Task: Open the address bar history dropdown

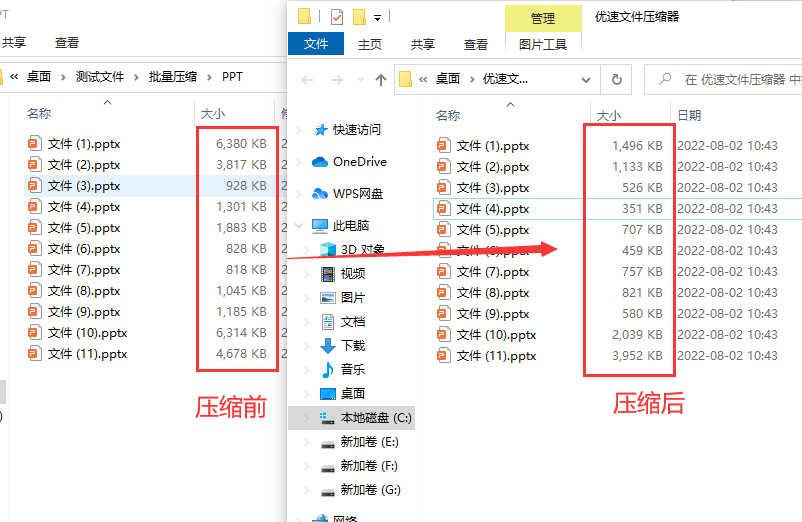Action: point(586,80)
